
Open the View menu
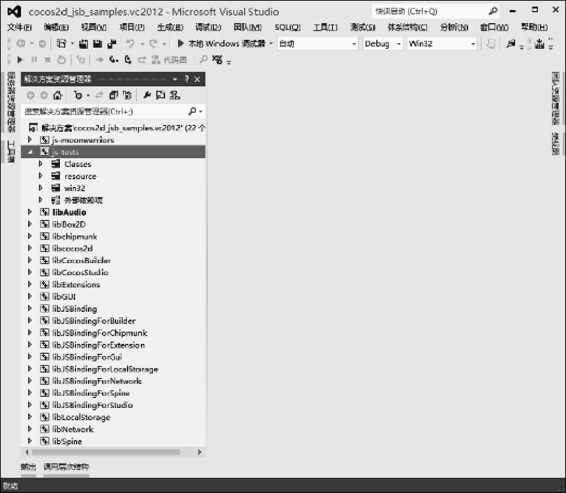click(94, 27)
